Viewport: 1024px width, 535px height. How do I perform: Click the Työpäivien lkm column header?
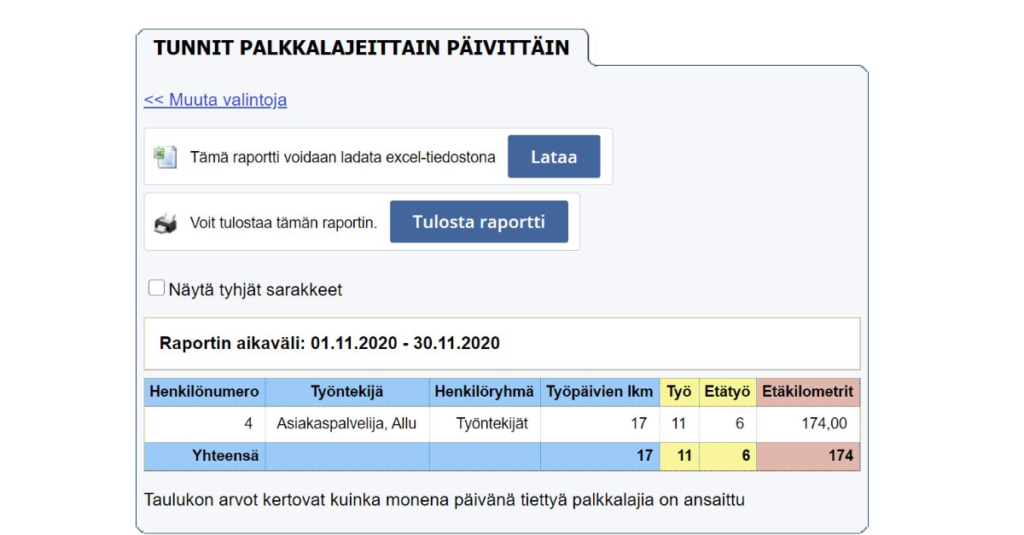tap(600, 392)
